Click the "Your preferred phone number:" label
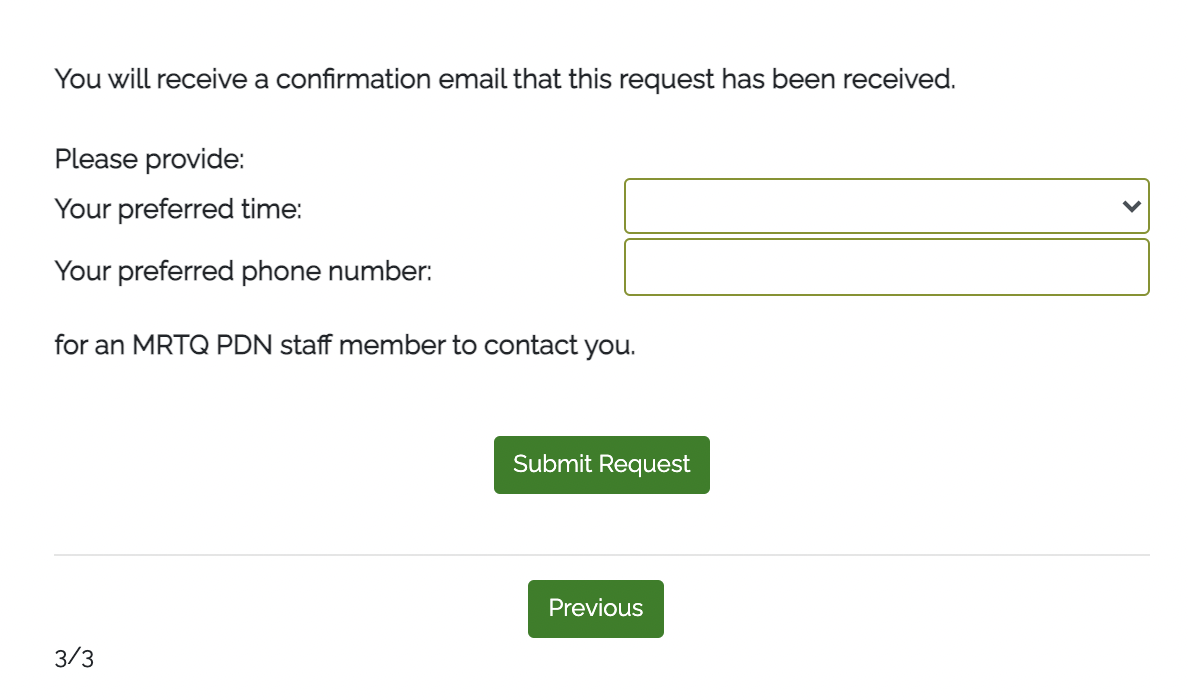 pyautogui.click(x=243, y=271)
